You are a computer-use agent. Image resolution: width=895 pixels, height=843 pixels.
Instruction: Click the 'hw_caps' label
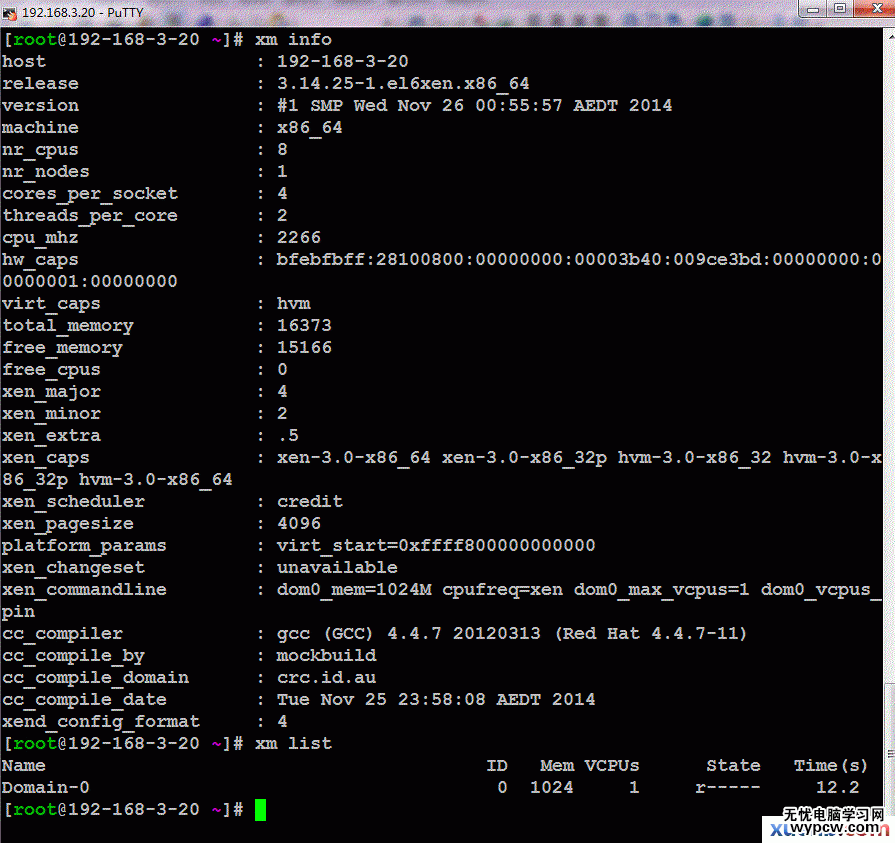click(40, 260)
